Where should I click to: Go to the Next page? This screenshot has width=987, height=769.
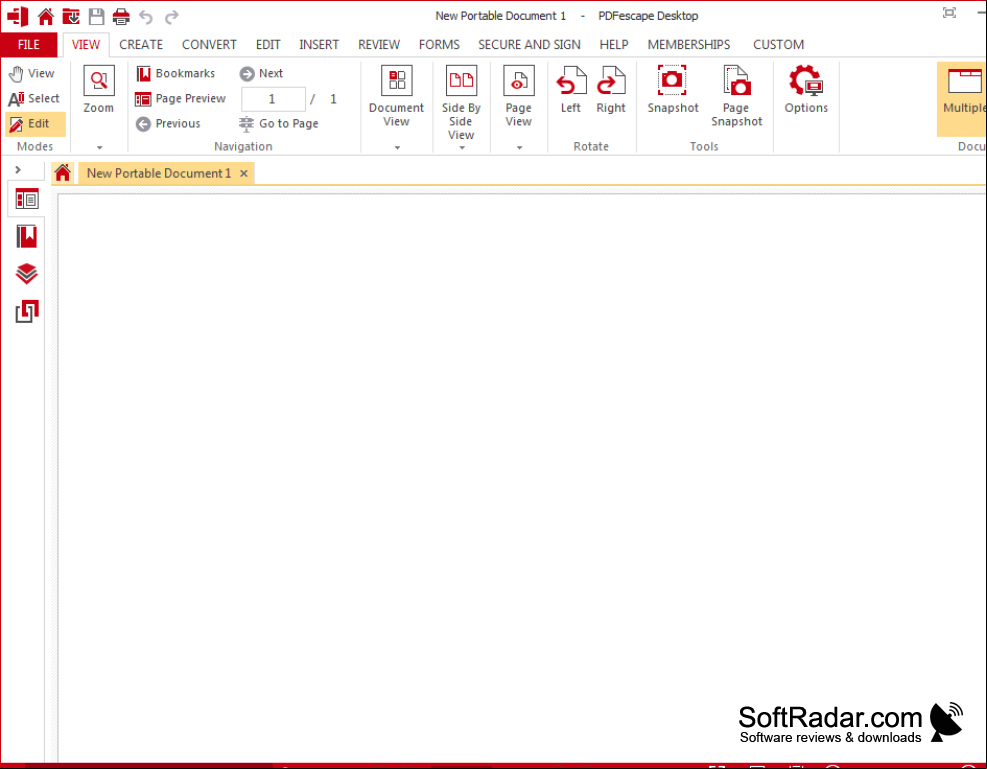(x=261, y=74)
